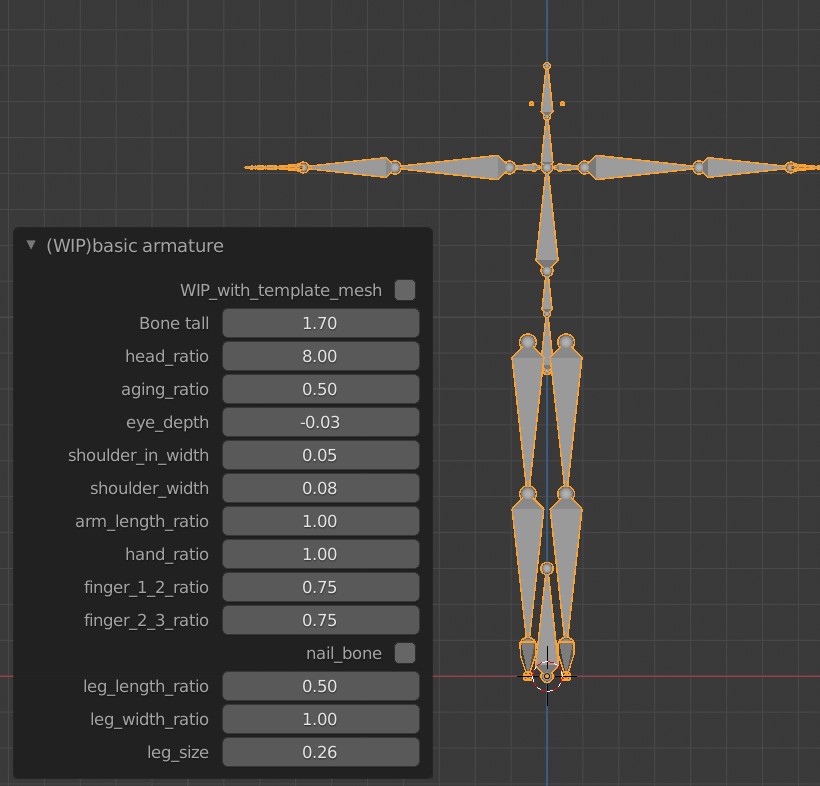This screenshot has width=820, height=786.
Task: Click the eye_depth value field
Action: (x=320, y=421)
